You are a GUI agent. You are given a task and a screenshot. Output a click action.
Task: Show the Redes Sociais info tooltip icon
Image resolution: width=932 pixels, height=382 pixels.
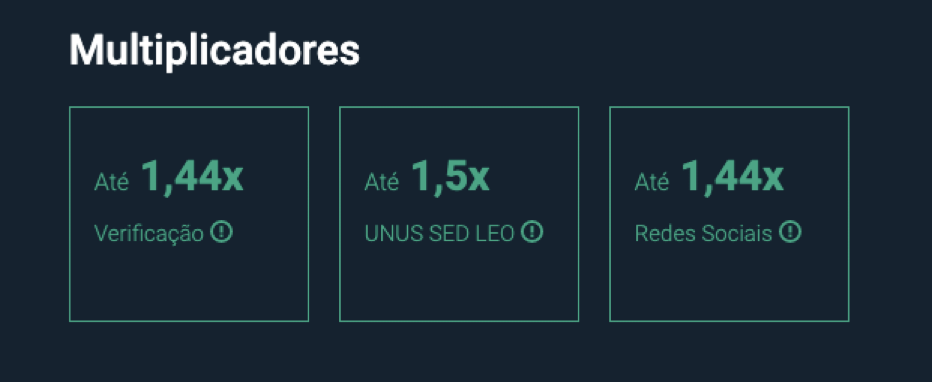click(x=791, y=232)
